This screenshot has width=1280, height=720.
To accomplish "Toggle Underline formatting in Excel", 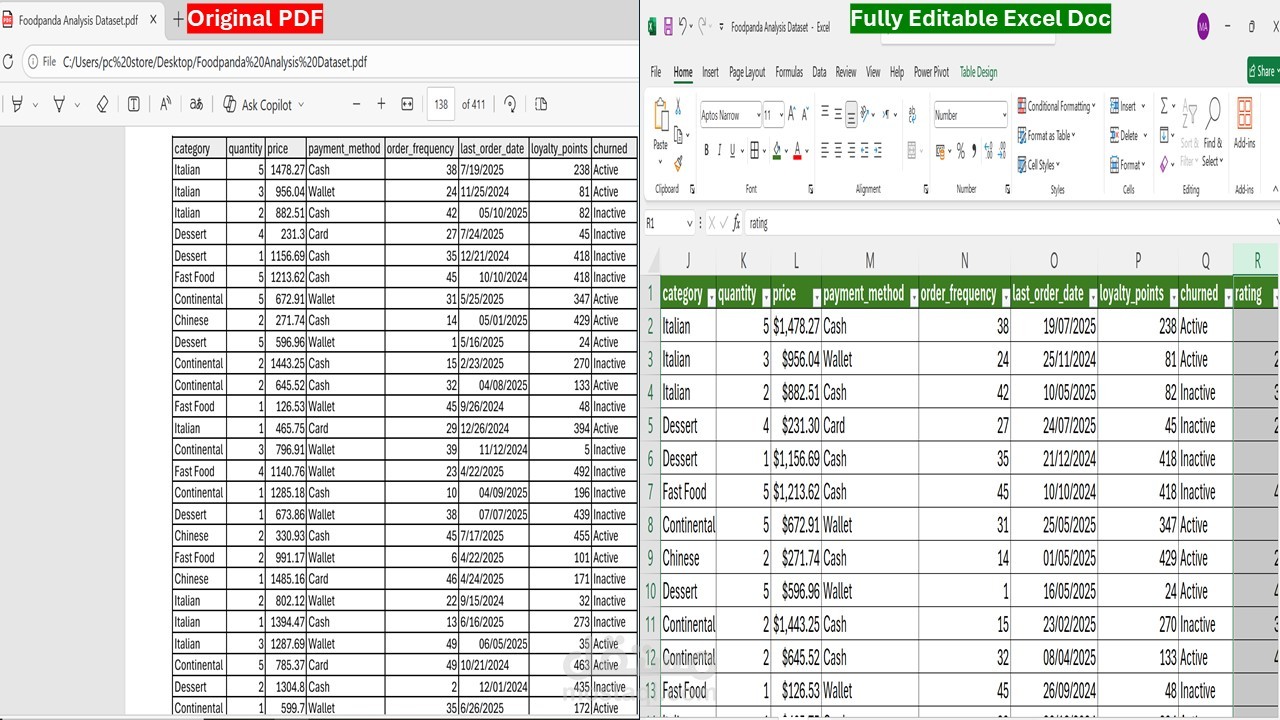I will click(733, 151).
